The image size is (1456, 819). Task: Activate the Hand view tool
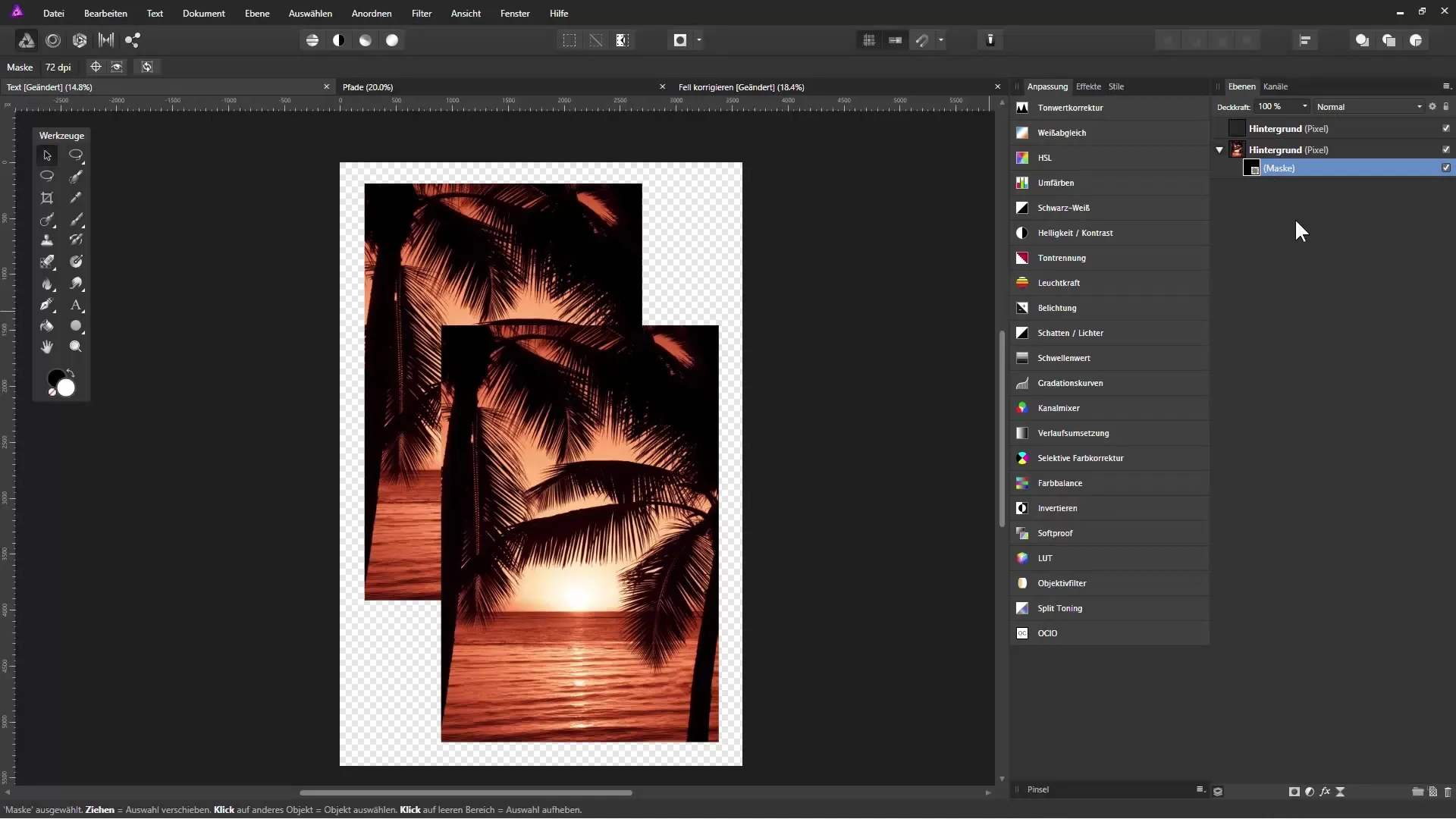[47, 347]
